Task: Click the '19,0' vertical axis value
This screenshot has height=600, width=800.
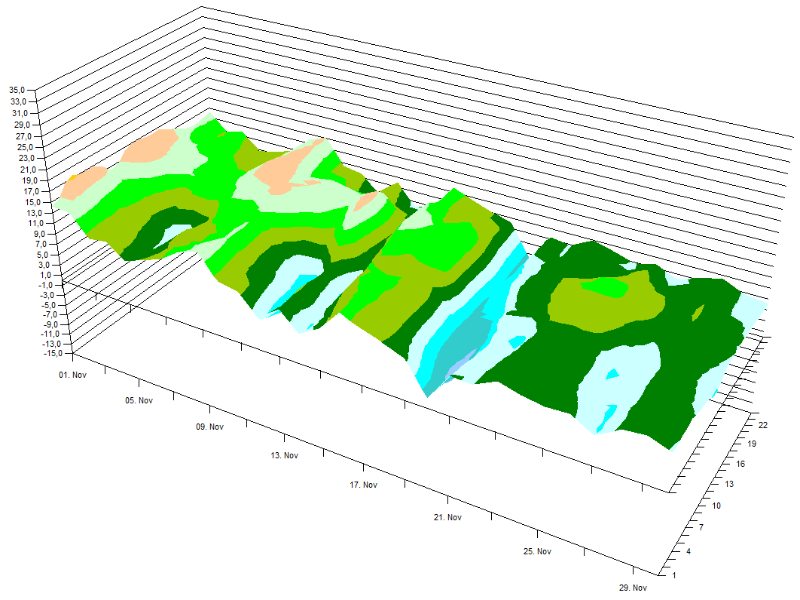Action: click(30, 181)
